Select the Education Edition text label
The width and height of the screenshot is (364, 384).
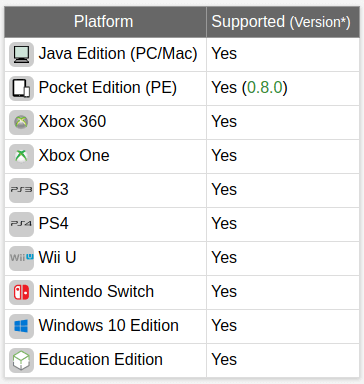pyautogui.click(x=101, y=359)
